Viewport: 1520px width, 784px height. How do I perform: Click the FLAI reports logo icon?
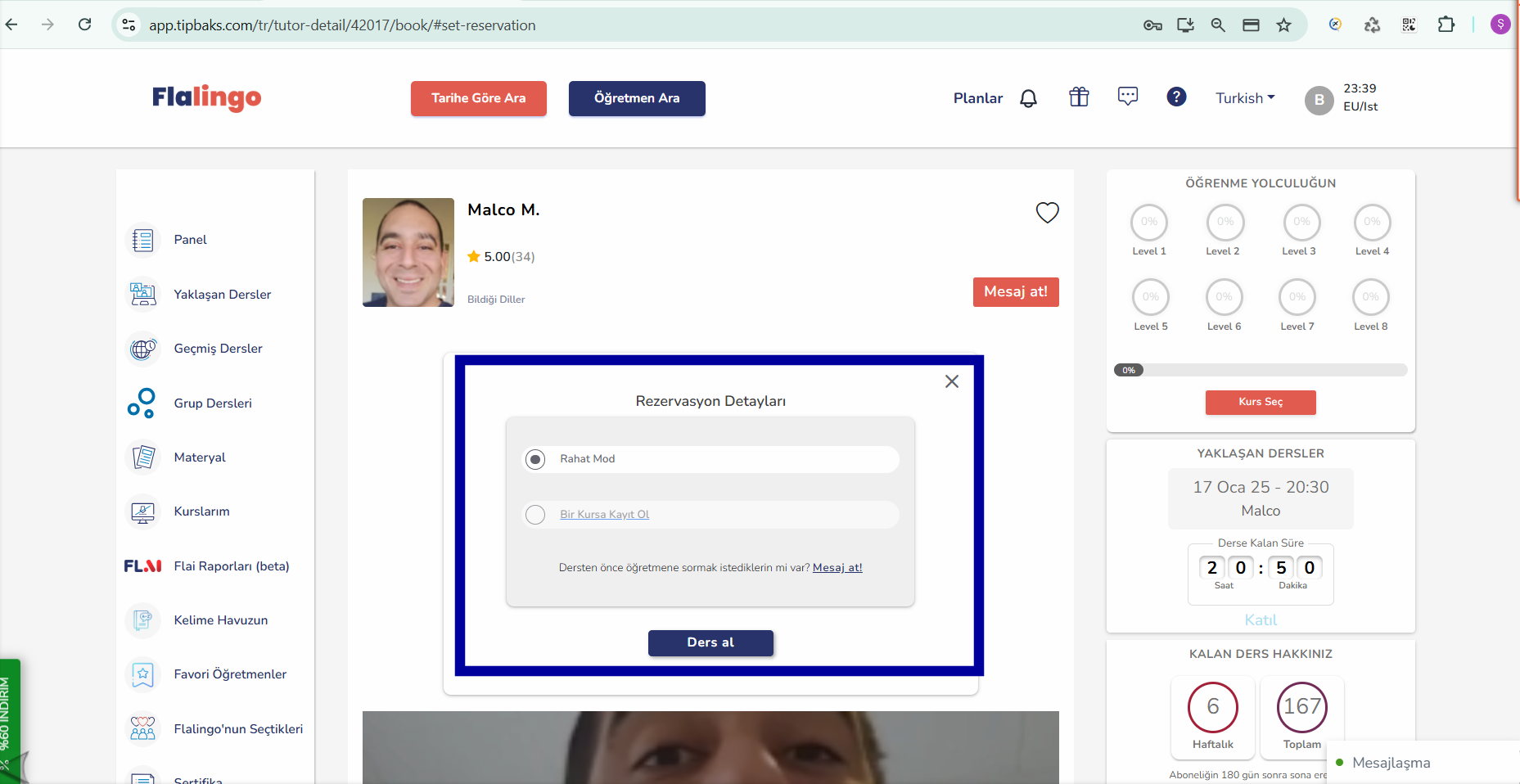pyautogui.click(x=142, y=565)
